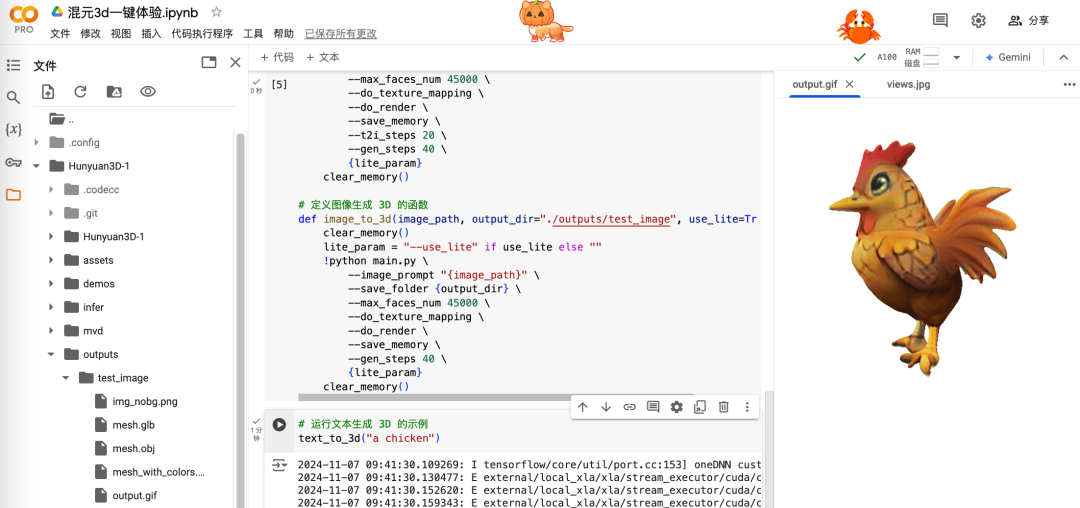Open the 代码执行程序 menu
Viewport: 1080px width, 508px height.
coord(202,33)
